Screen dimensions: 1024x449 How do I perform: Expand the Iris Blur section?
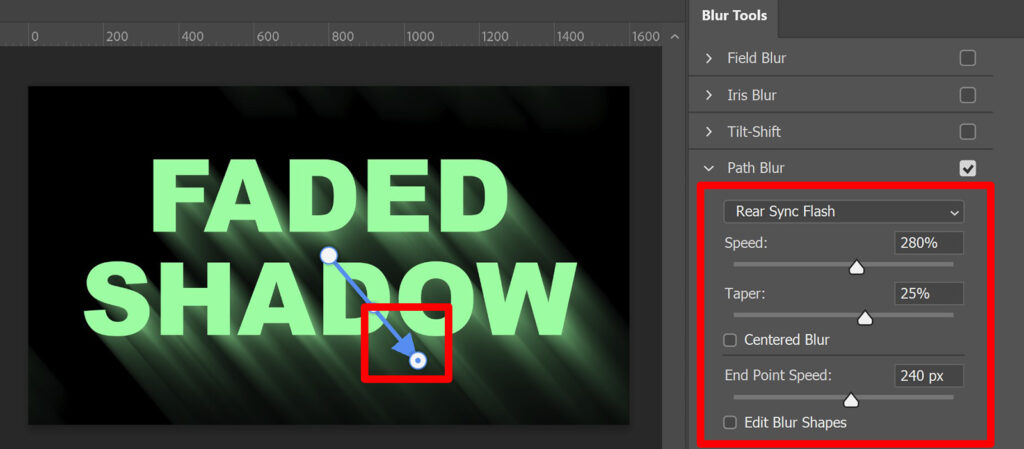coord(709,95)
